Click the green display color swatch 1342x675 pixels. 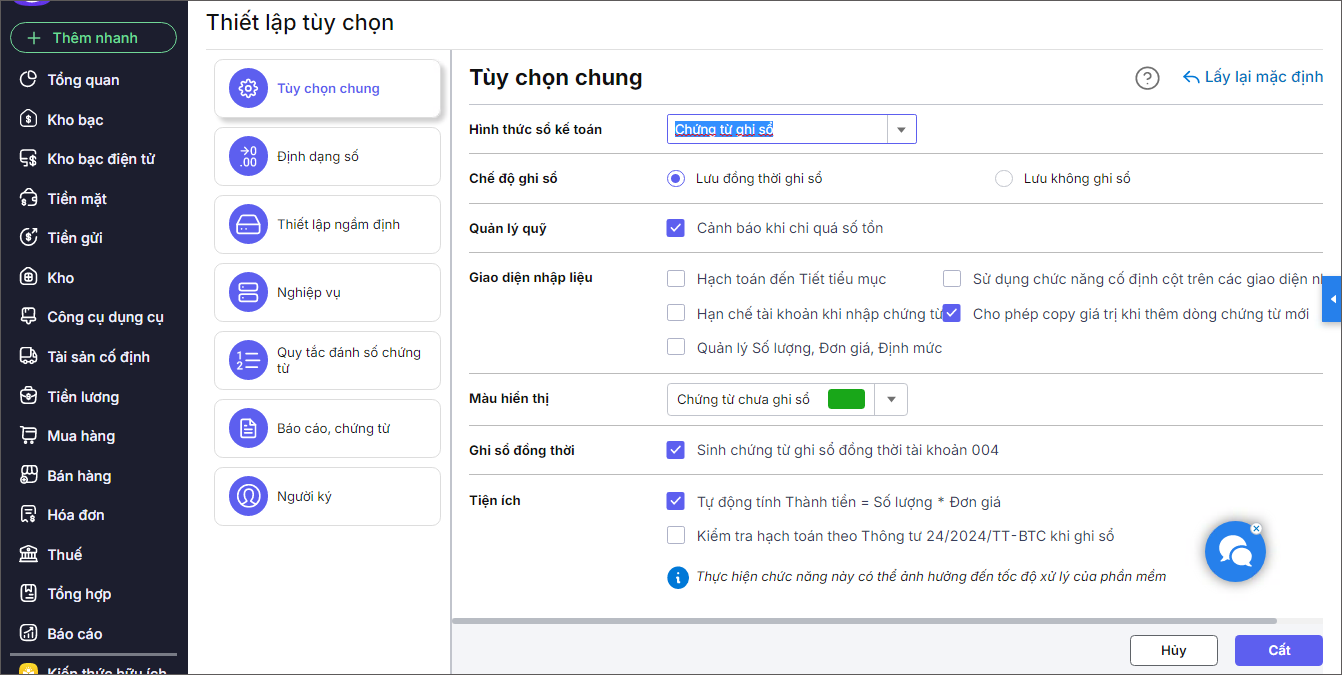pos(846,400)
